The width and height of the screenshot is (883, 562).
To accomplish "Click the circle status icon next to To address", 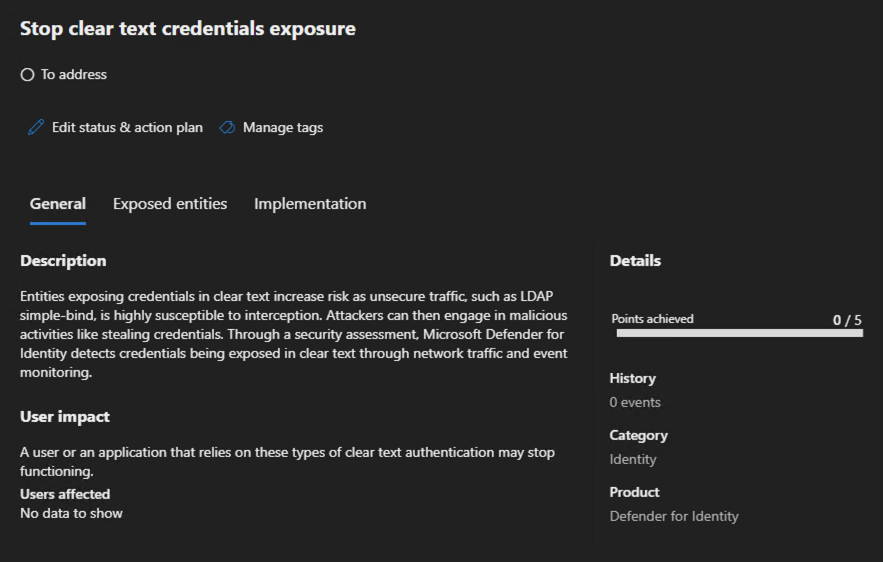I will point(28,75).
